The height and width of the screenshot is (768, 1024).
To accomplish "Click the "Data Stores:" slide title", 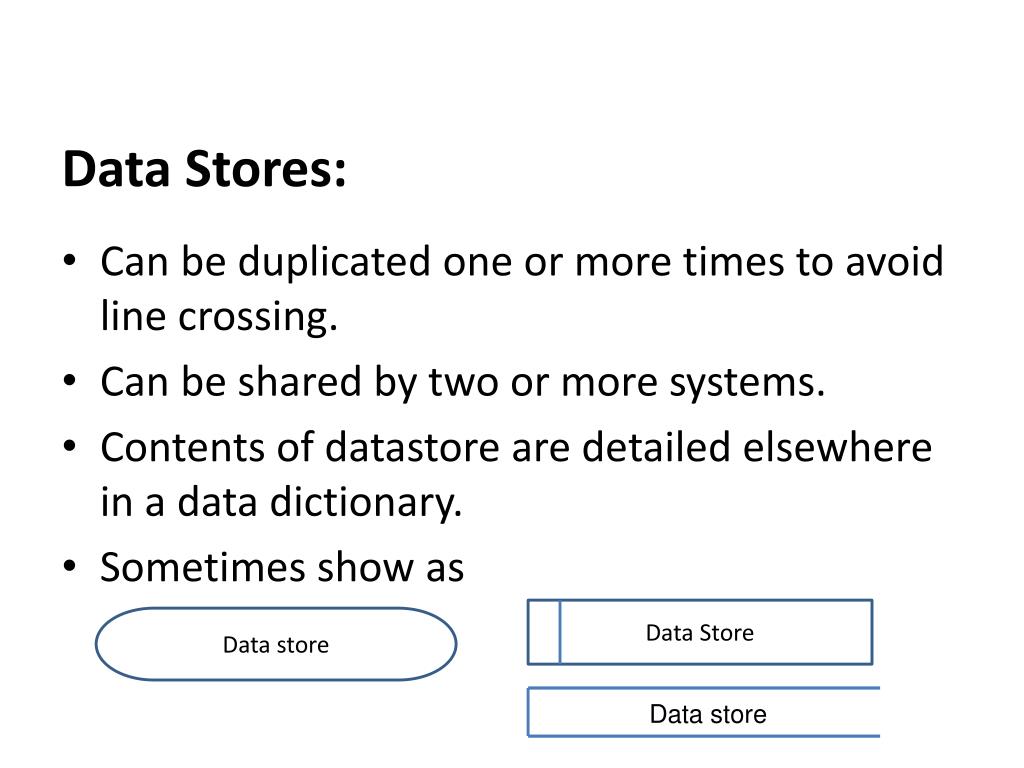I will (x=204, y=169).
